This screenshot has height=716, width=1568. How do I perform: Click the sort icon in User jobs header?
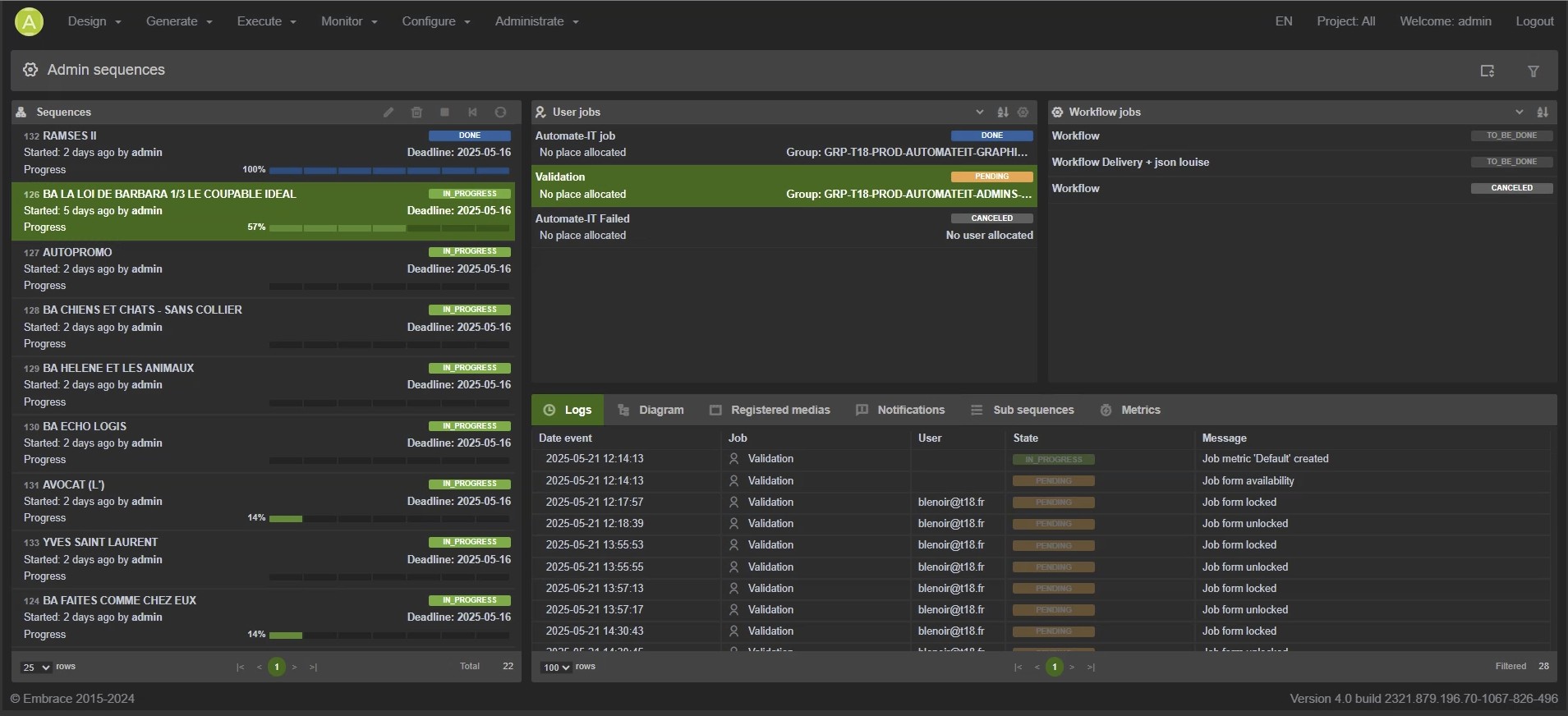click(1003, 112)
